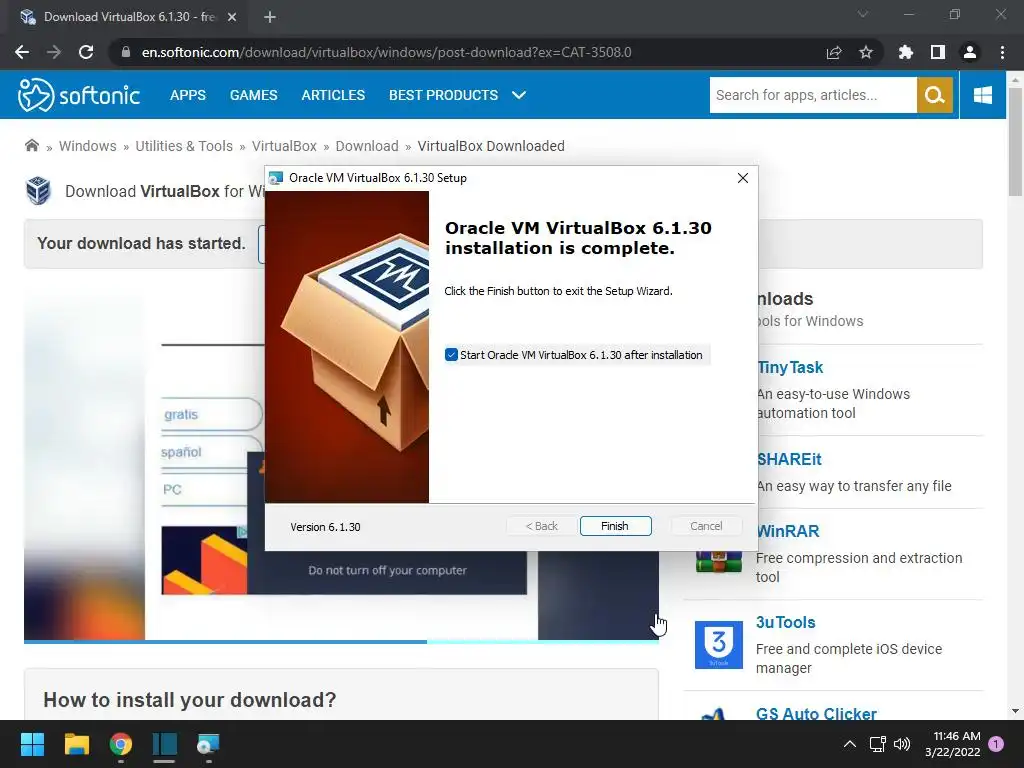Image resolution: width=1024 pixels, height=768 pixels.
Task: Go back with the browser back arrow
Action: tap(22, 52)
